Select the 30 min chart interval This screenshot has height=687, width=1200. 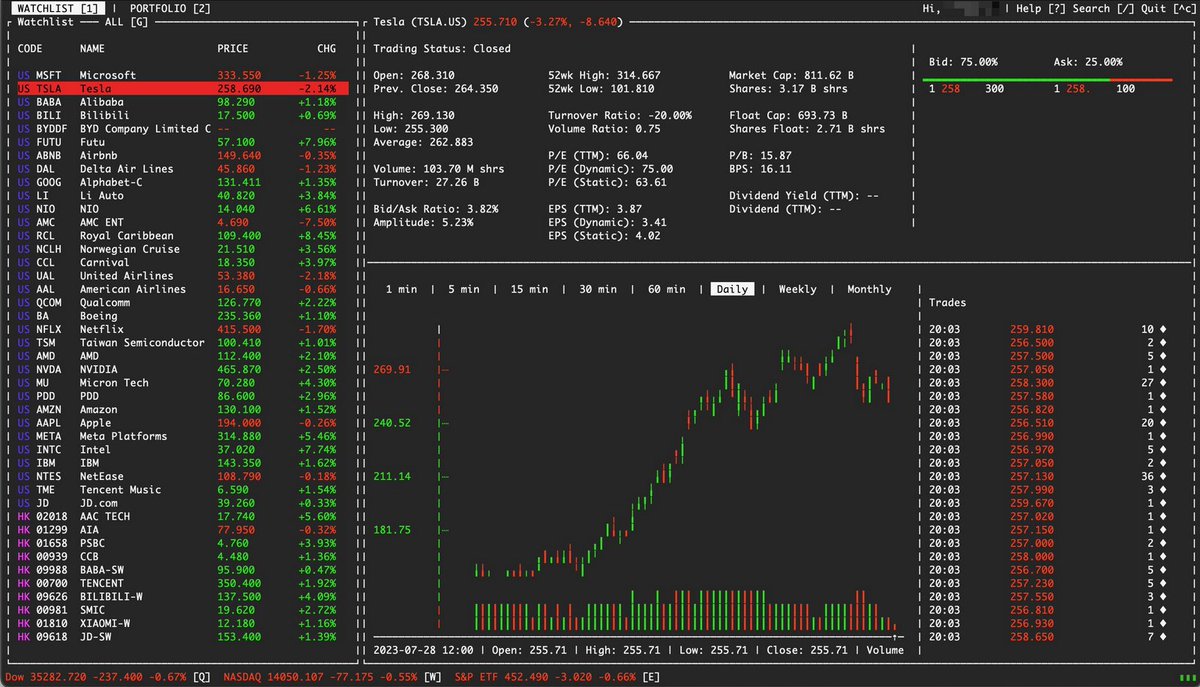coord(597,289)
